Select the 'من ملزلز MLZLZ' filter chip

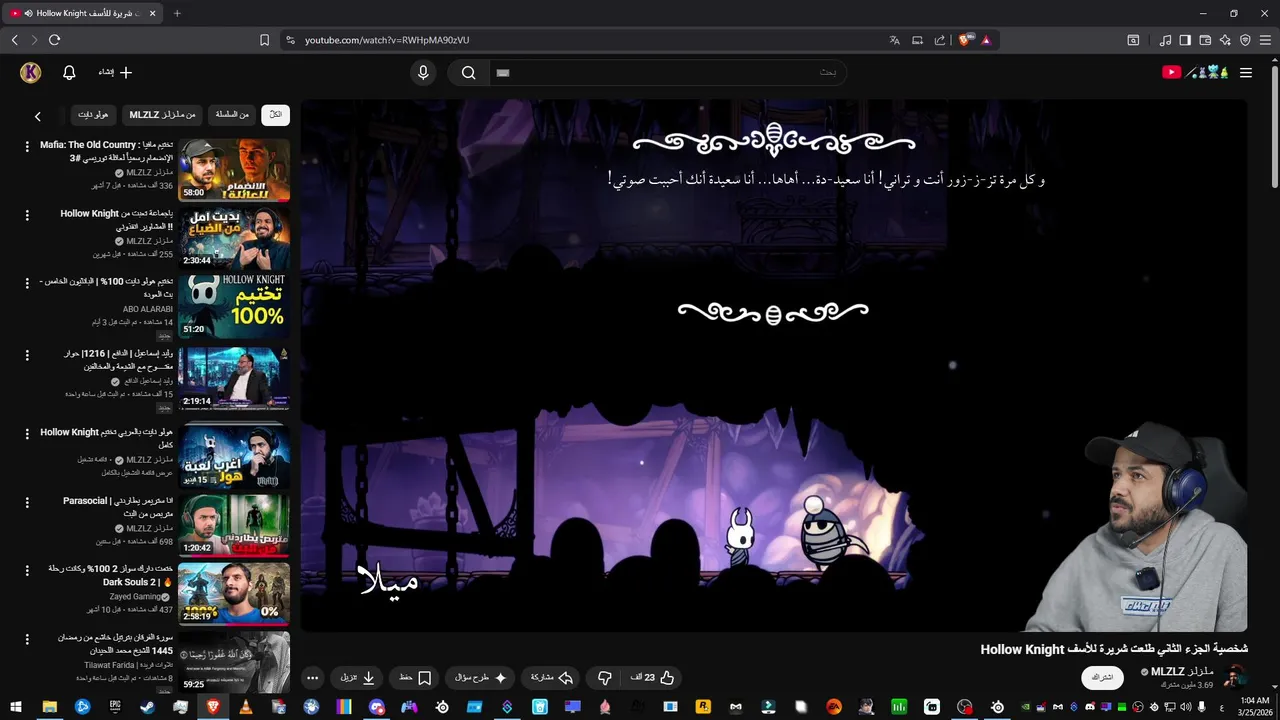point(163,115)
